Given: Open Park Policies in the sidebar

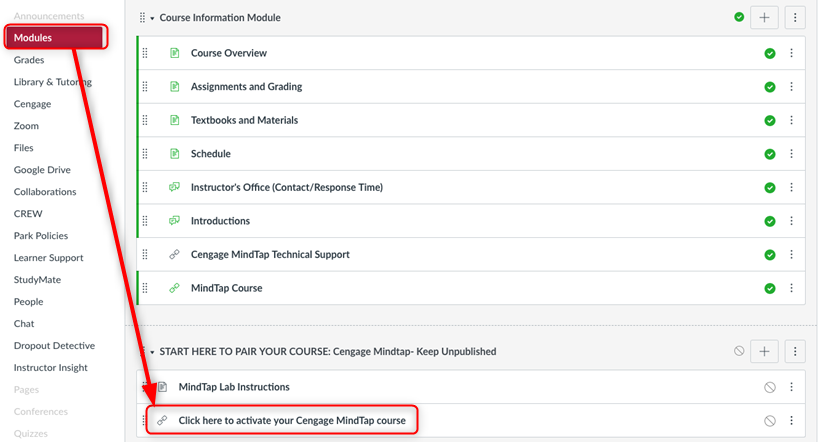Looking at the screenshot, I should (41, 235).
